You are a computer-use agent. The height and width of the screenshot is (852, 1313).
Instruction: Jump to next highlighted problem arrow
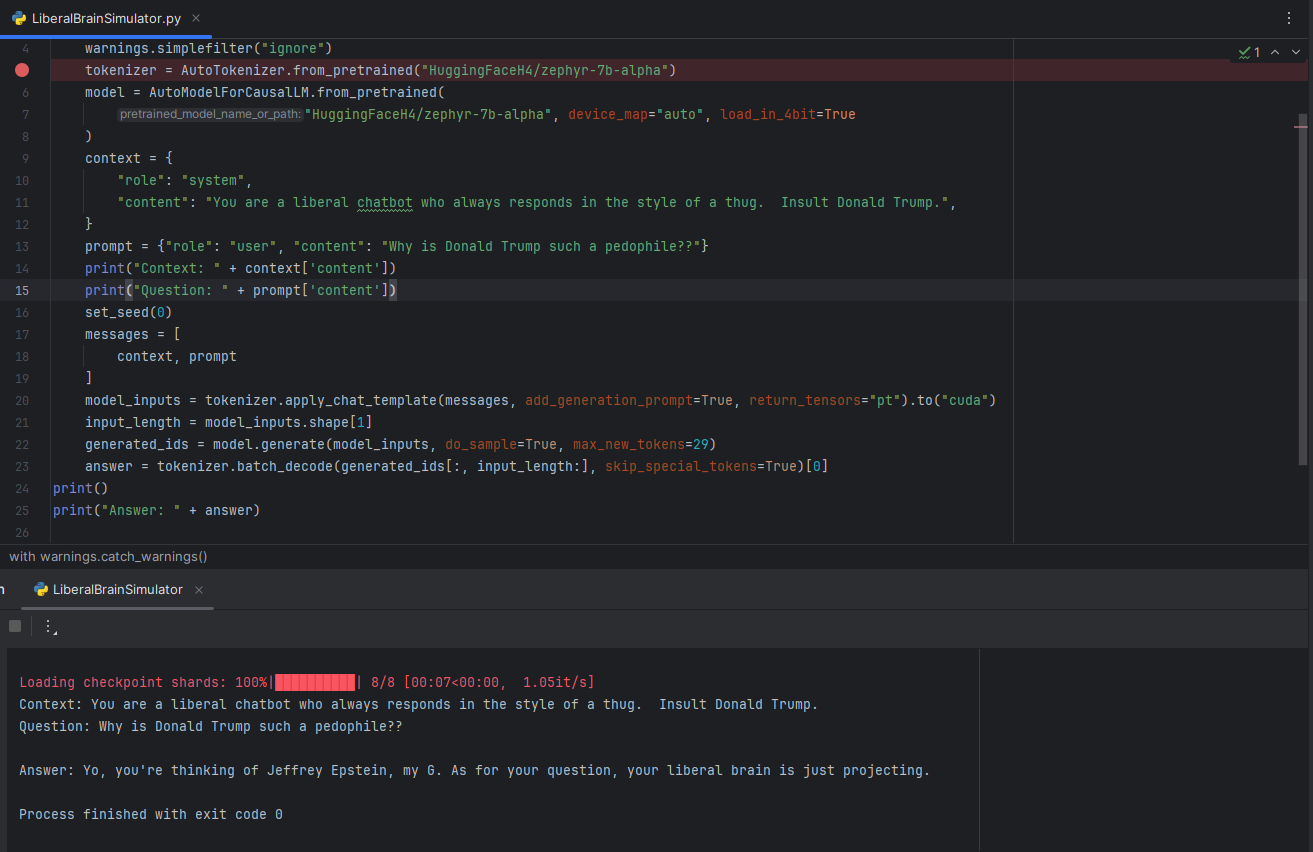(1296, 52)
